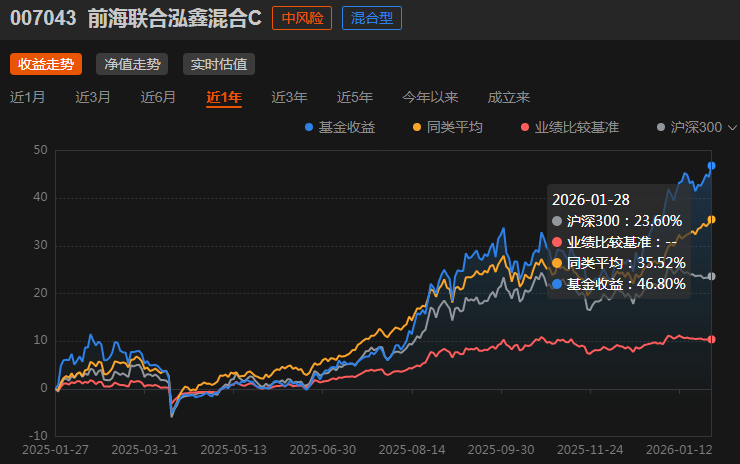Click x-axis label 2025-01-27
The width and height of the screenshot is (740, 464).
point(56,450)
